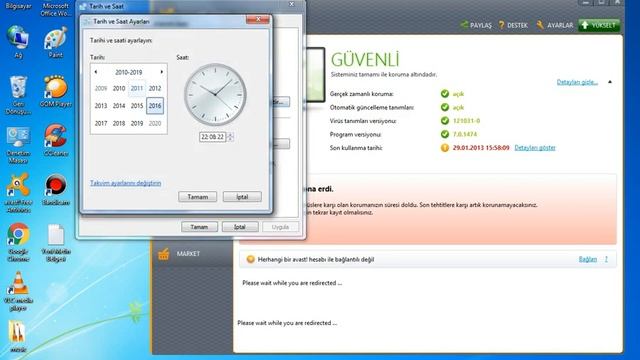Go to next decade in calendar
This screenshot has height=360, width=640.
pyautogui.click(x=162, y=72)
